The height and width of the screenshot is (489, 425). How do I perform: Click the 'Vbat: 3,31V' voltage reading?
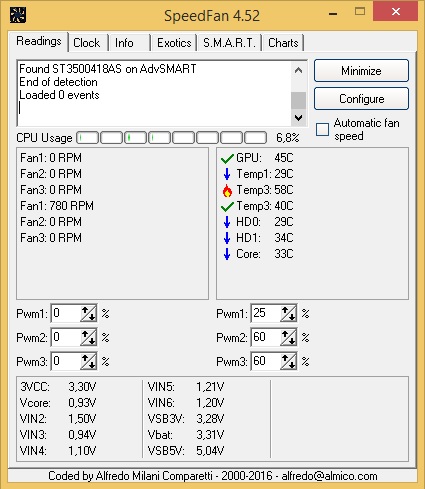pos(186,435)
